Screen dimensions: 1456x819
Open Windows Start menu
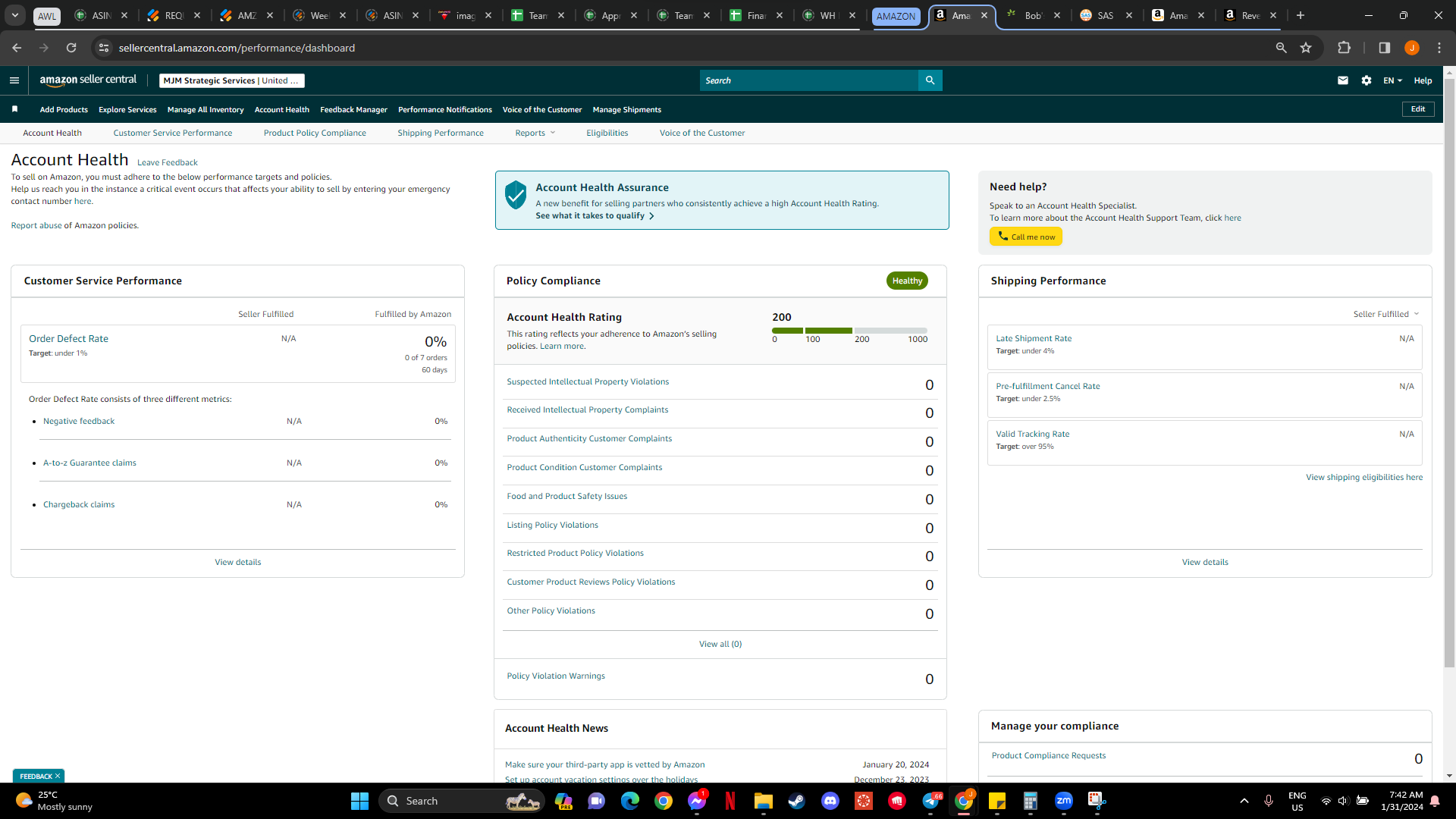(x=359, y=801)
